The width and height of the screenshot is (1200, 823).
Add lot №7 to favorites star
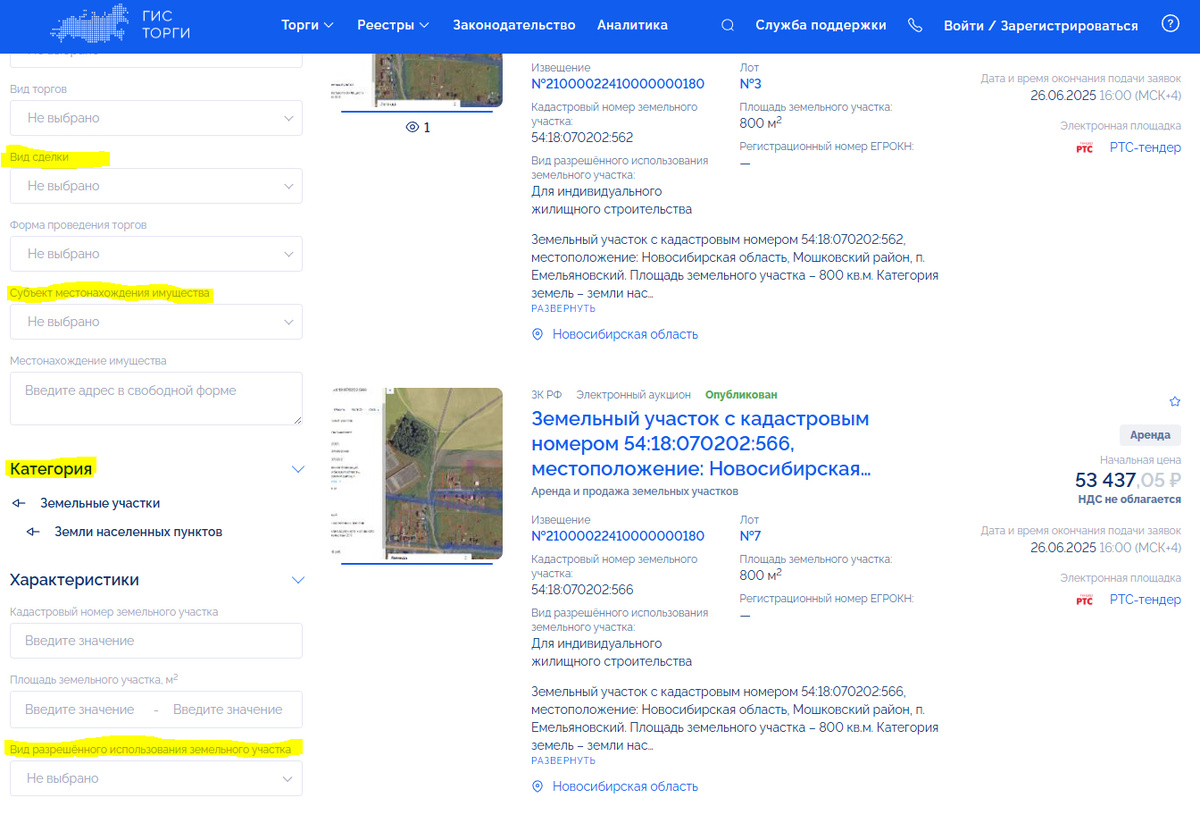(x=1175, y=401)
